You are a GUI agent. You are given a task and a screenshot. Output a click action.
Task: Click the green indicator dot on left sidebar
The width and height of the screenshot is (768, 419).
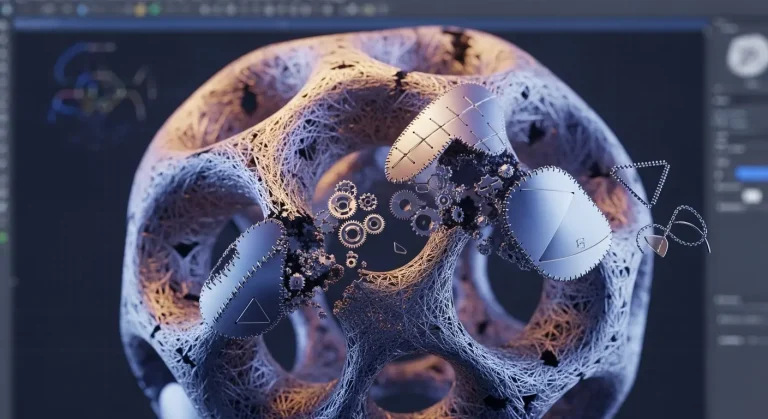pos(3,238)
